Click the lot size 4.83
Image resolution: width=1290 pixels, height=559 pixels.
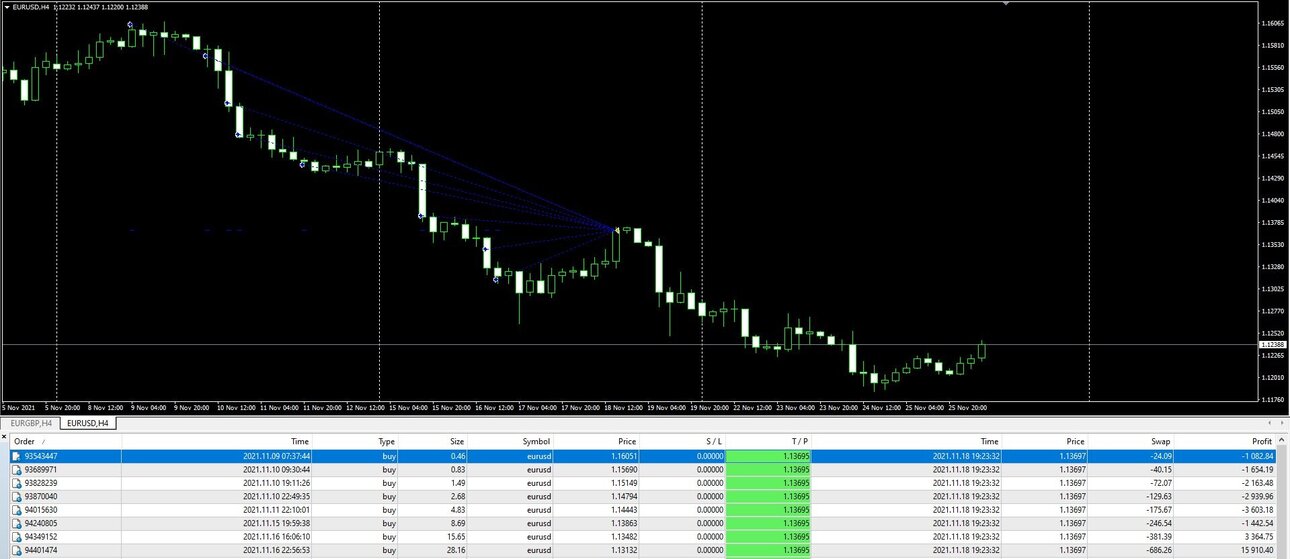456,510
